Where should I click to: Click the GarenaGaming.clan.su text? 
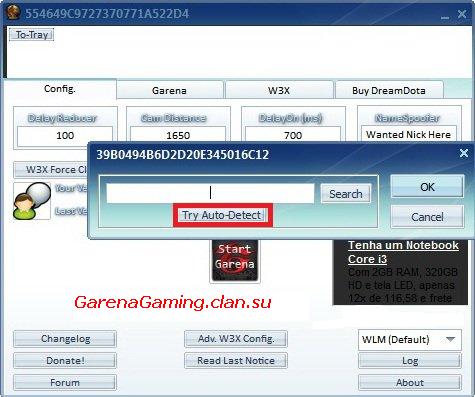tap(173, 302)
